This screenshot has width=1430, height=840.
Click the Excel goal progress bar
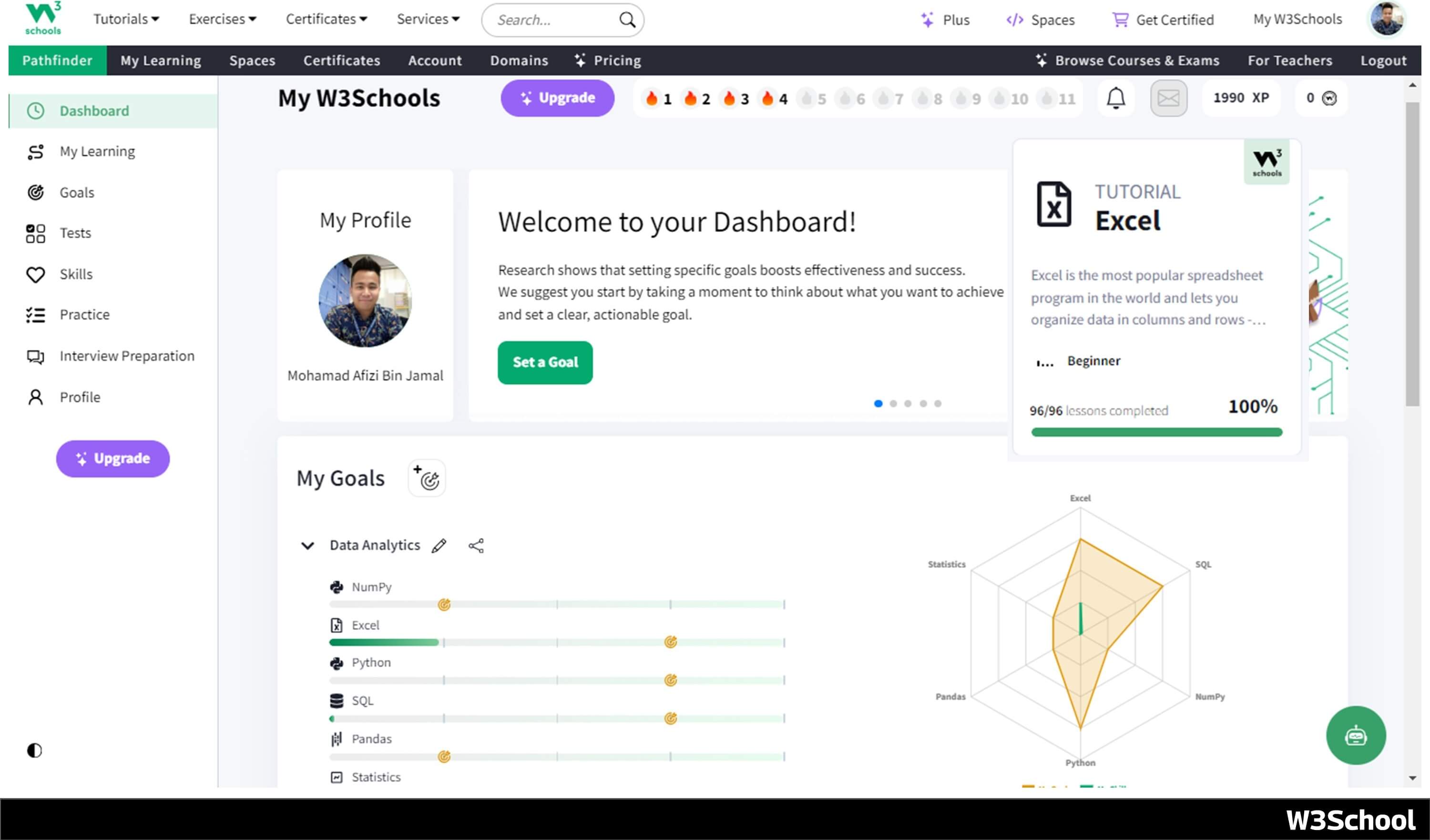[556, 642]
